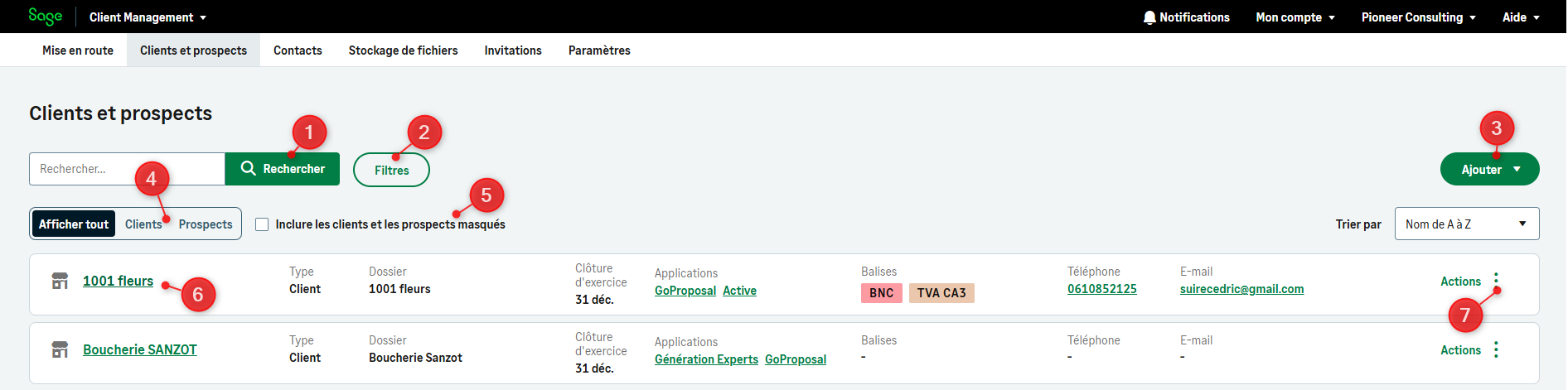Toggle the include masked clients and prospects checkbox

262,224
